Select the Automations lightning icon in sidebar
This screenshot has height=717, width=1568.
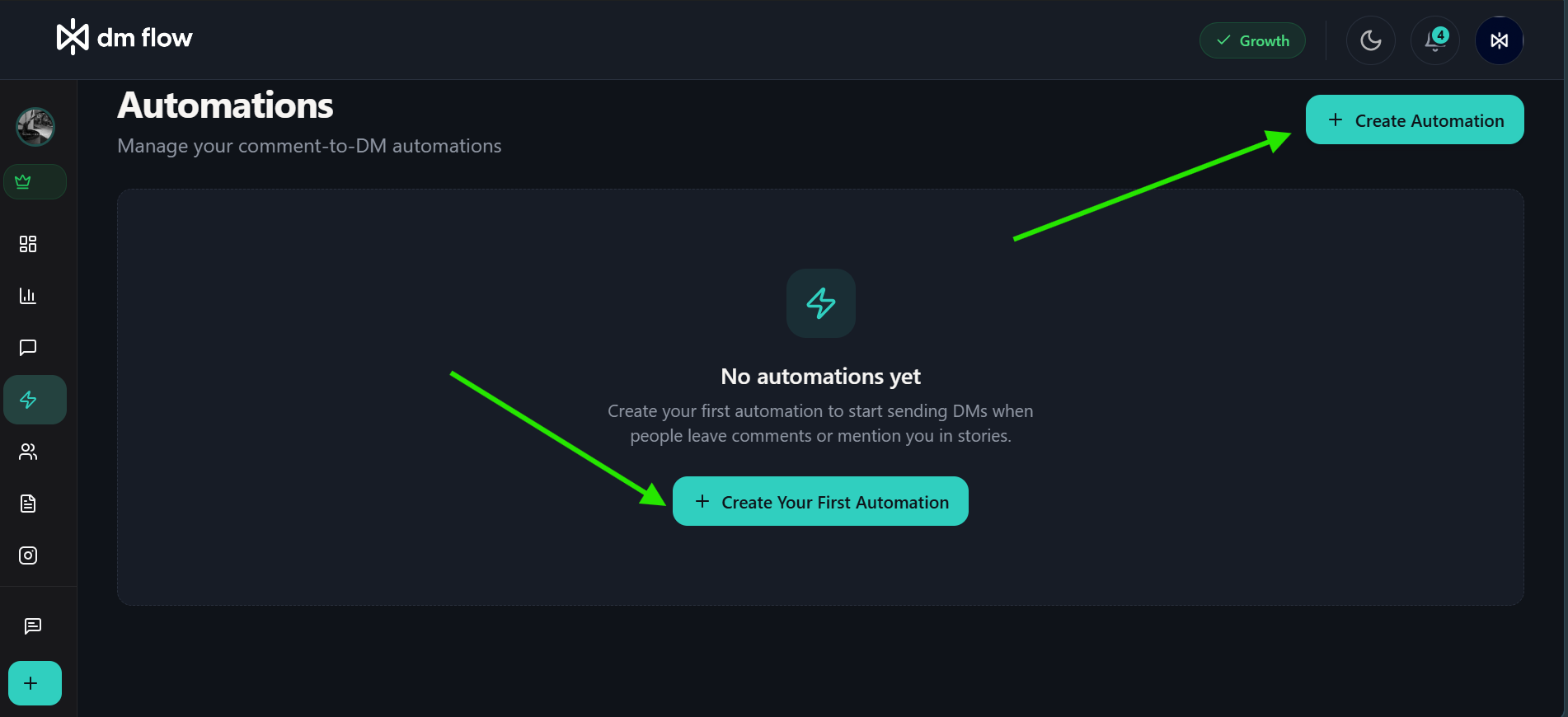pyautogui.click(x=27, y=400)
